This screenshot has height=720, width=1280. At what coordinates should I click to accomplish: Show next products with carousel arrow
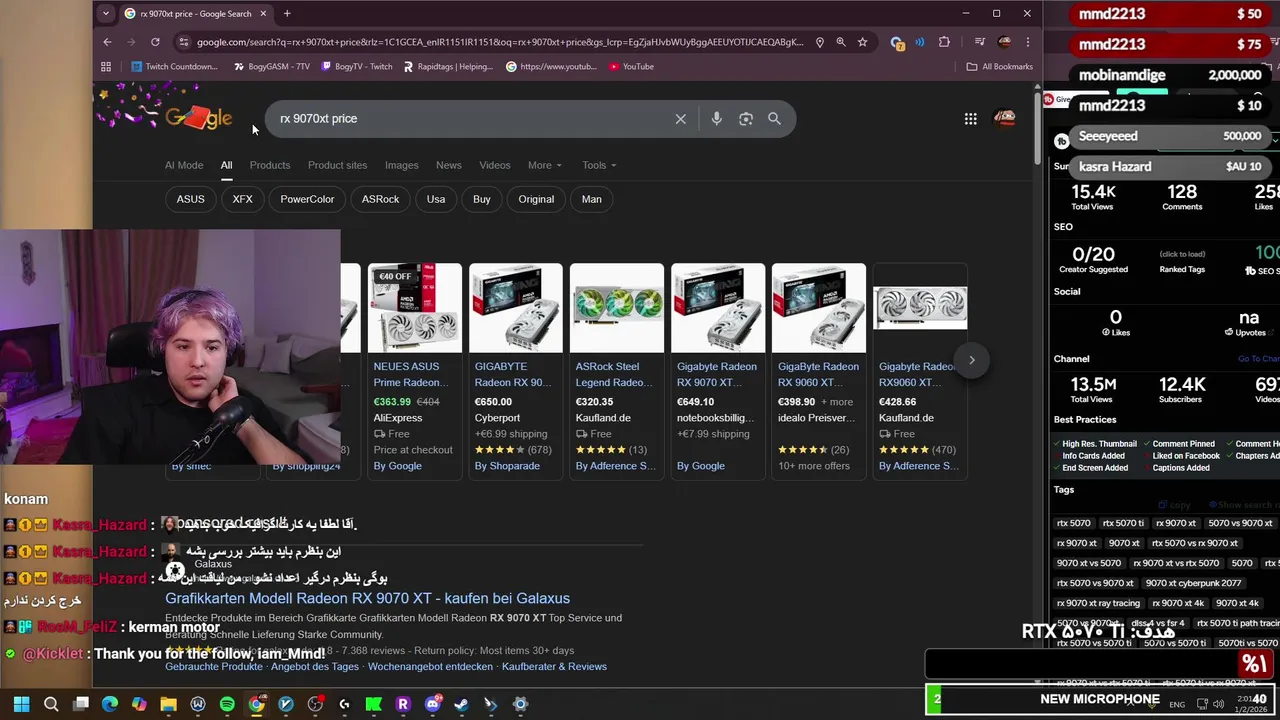(971, 360)
